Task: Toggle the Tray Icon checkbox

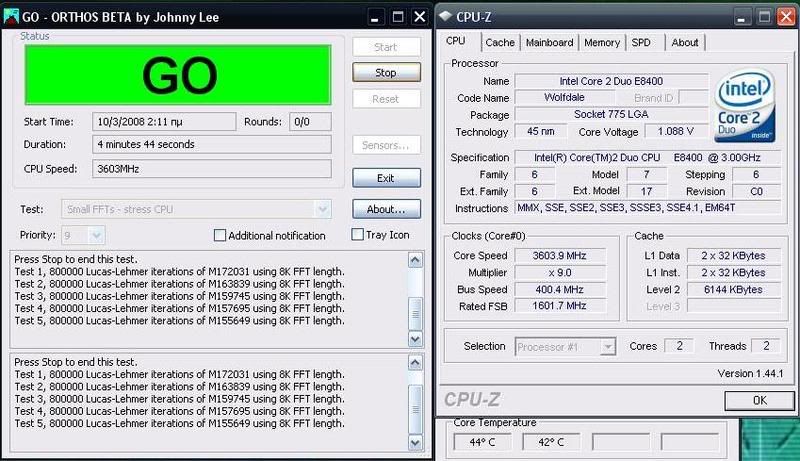Action: pos(358,234)
